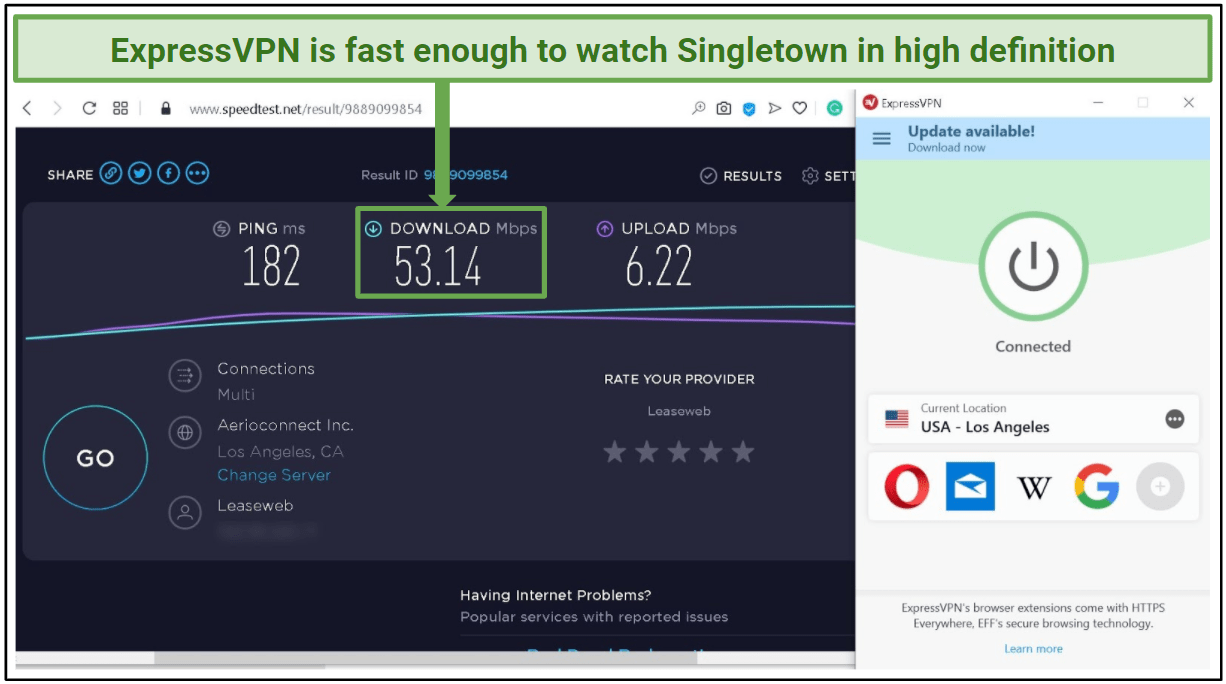Click the Aerioconnect Inc. globe icon
Image resolution: width=1226 pixels, height=684 pixels.
(184, 433)
